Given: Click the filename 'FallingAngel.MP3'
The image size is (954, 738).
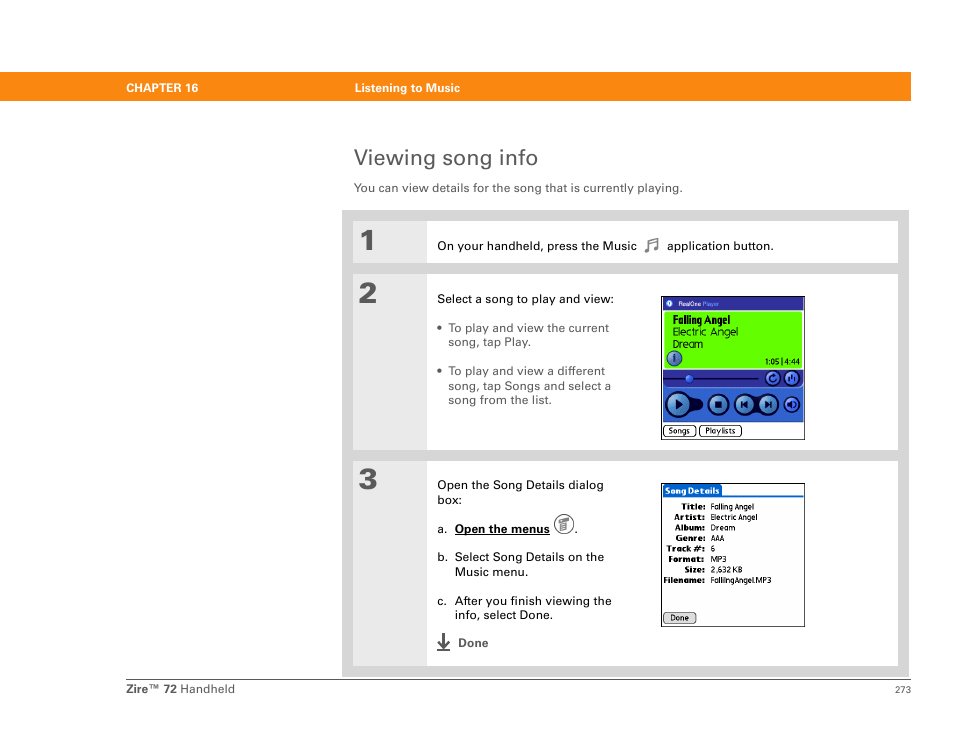Looking at the screenshot, I should (x=741, y=580).
